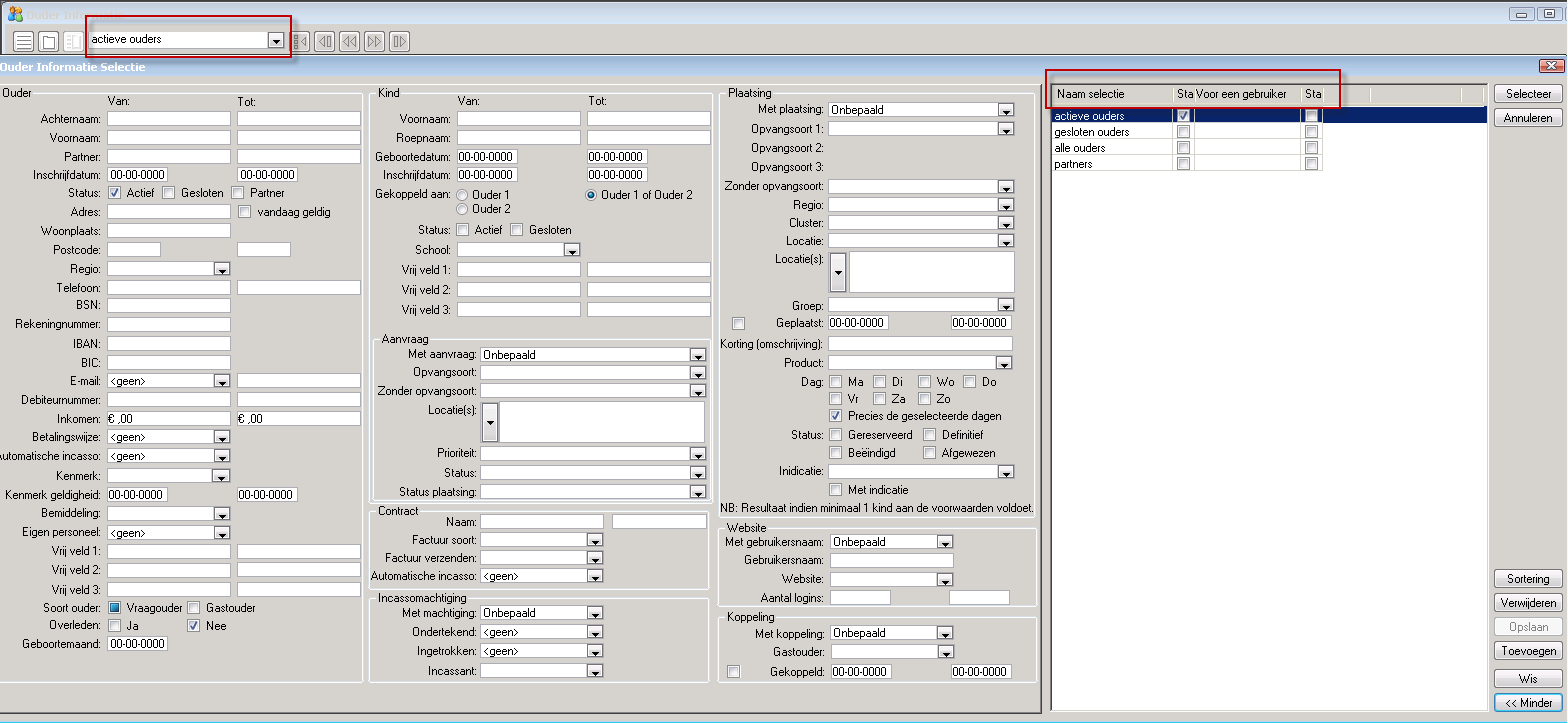Tick the 'vandaag geldig' checkbox
Image resolution: width=1568 pixels, height=723 pixels.
pos(245,212)
